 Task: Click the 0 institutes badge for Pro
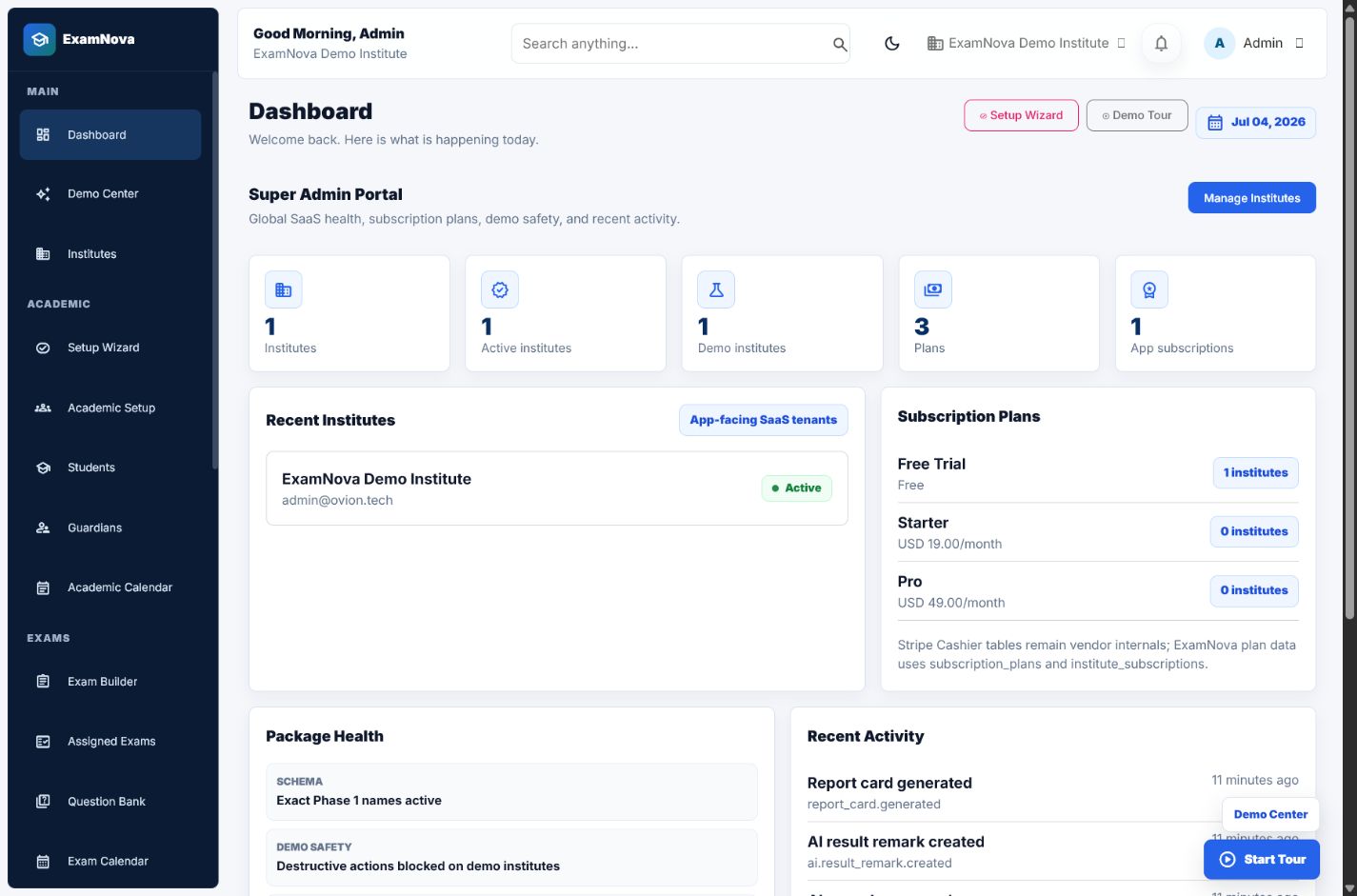point(1254,590)
